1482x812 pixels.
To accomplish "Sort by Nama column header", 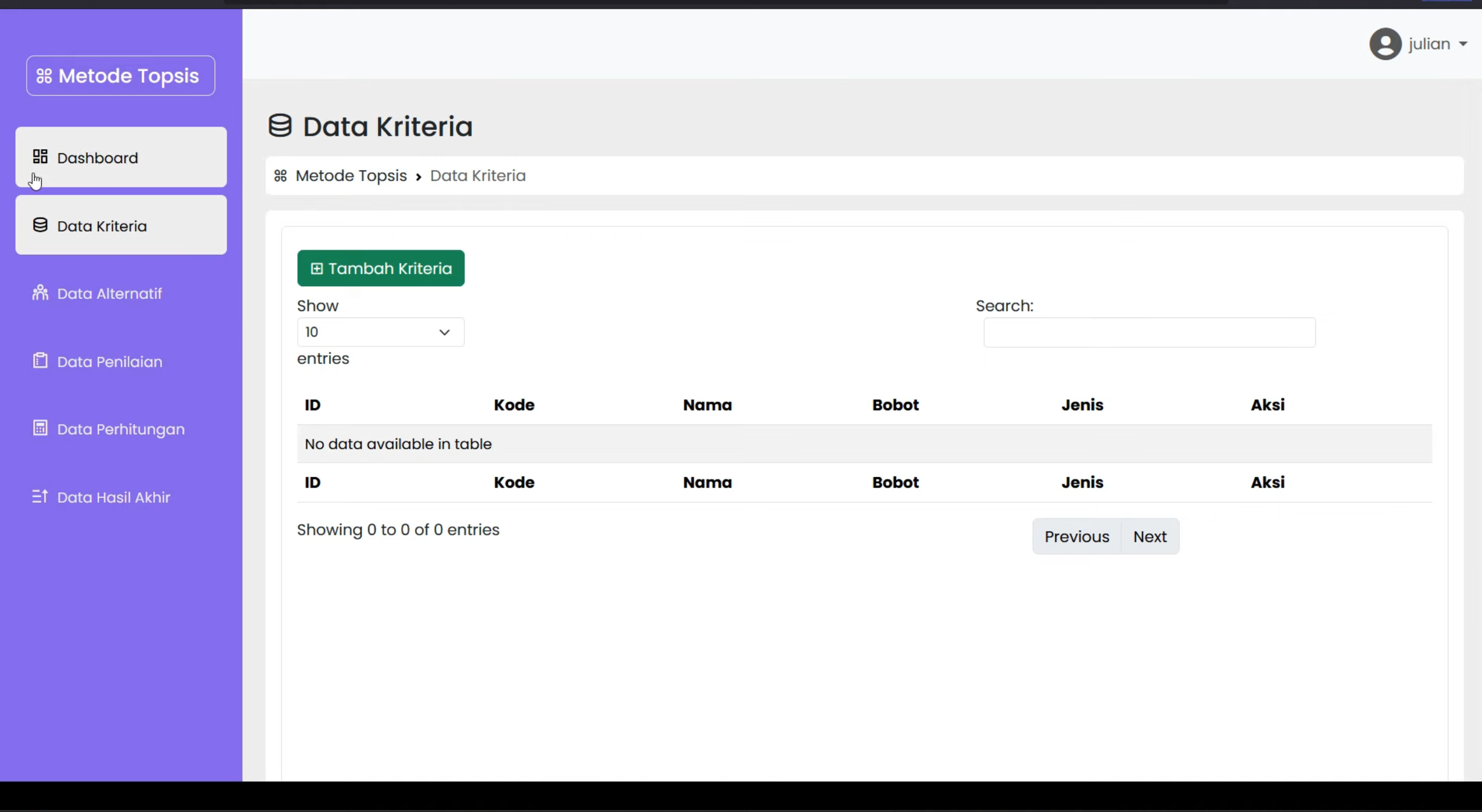I will tap(707, 405).
